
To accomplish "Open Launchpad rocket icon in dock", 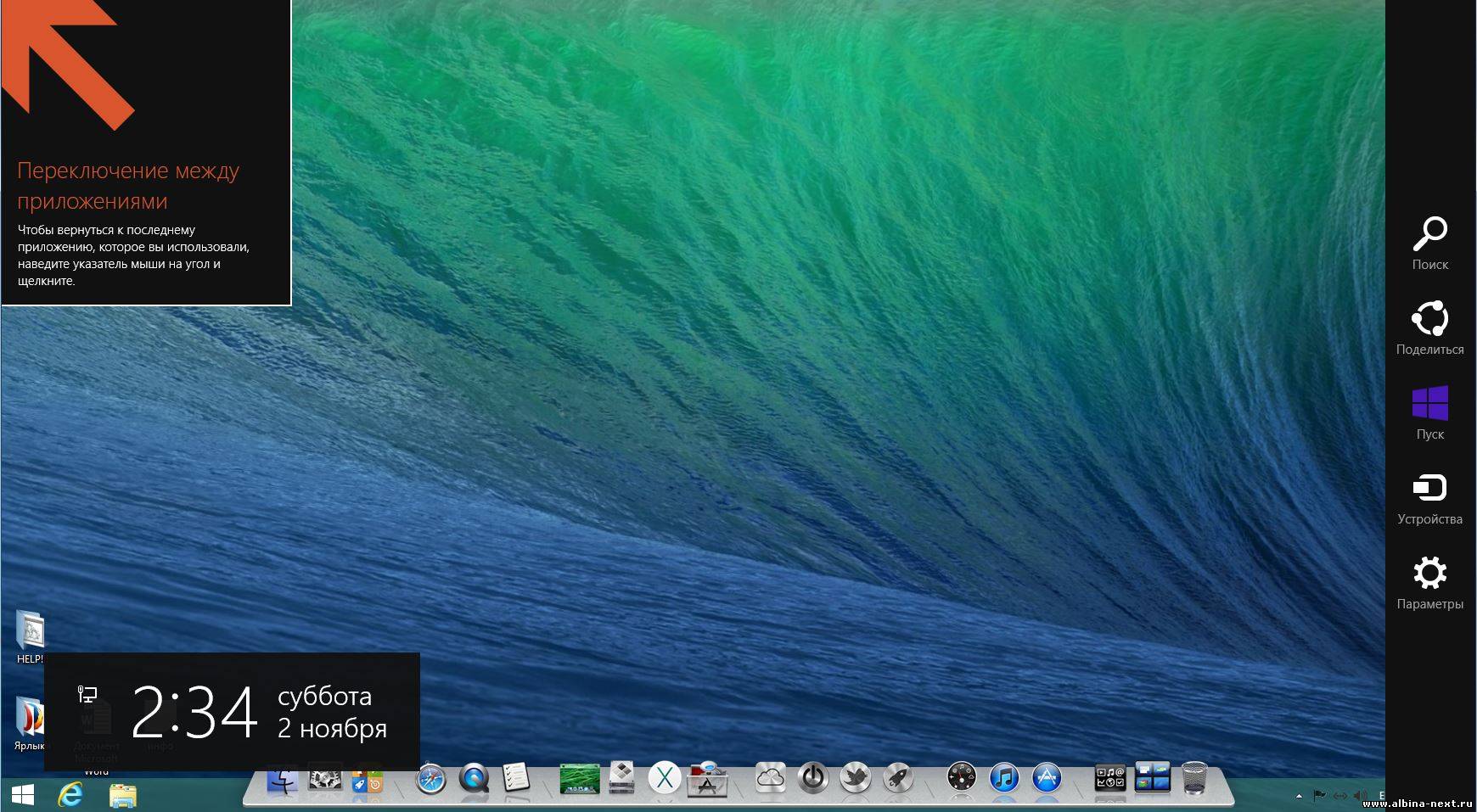I will point(898,778).
